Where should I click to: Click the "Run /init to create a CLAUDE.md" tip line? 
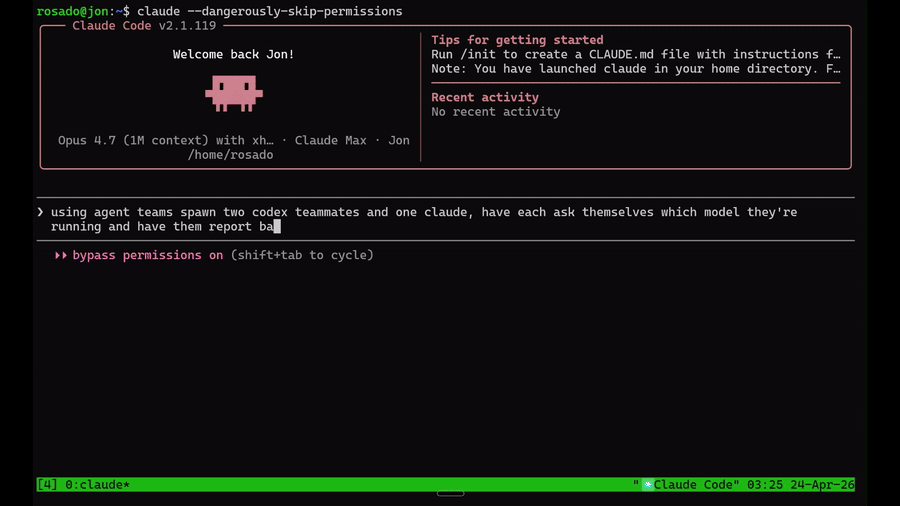pos(635,55)
